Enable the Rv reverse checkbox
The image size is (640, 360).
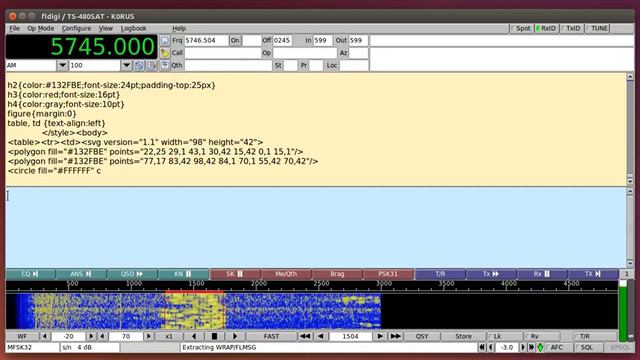[542, 336]
